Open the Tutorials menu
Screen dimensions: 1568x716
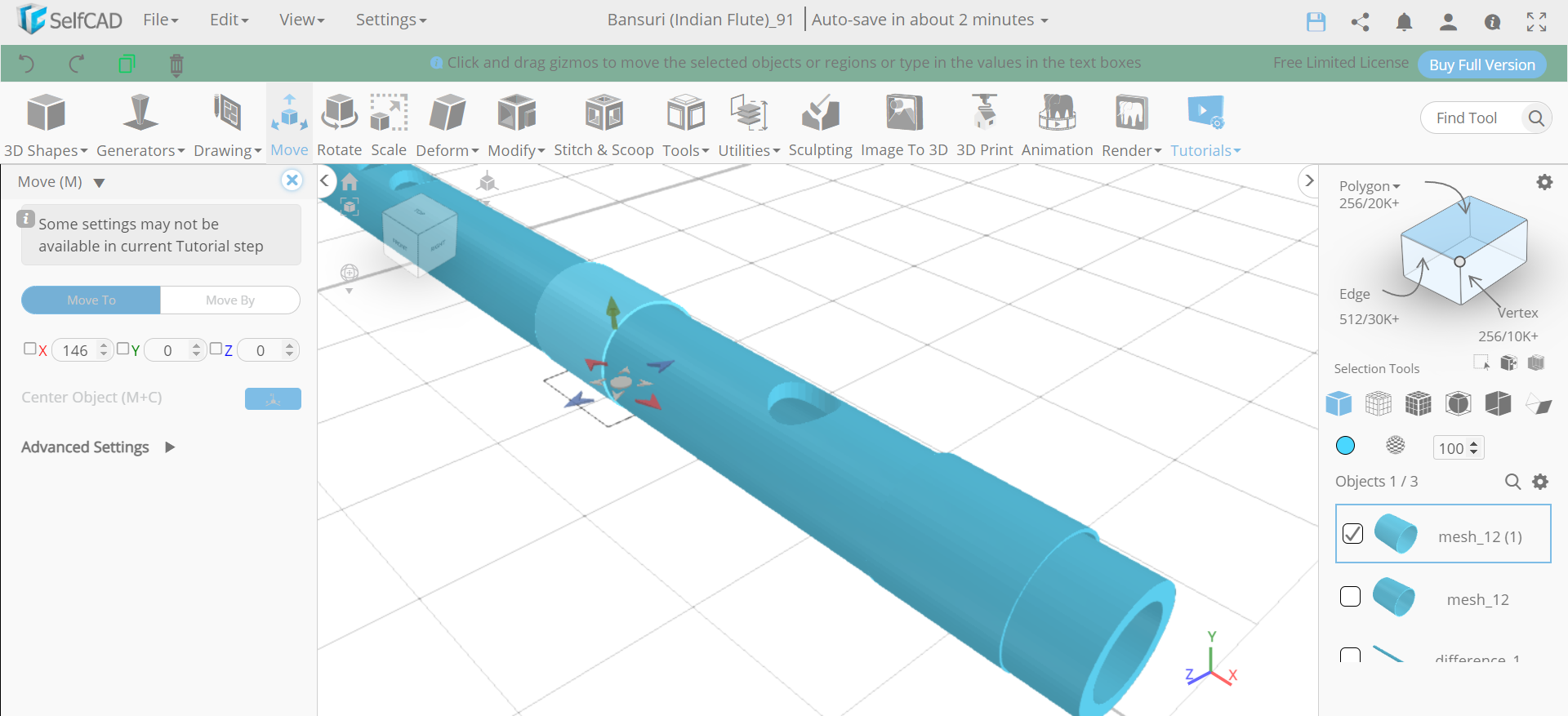tap(1205, 125)
